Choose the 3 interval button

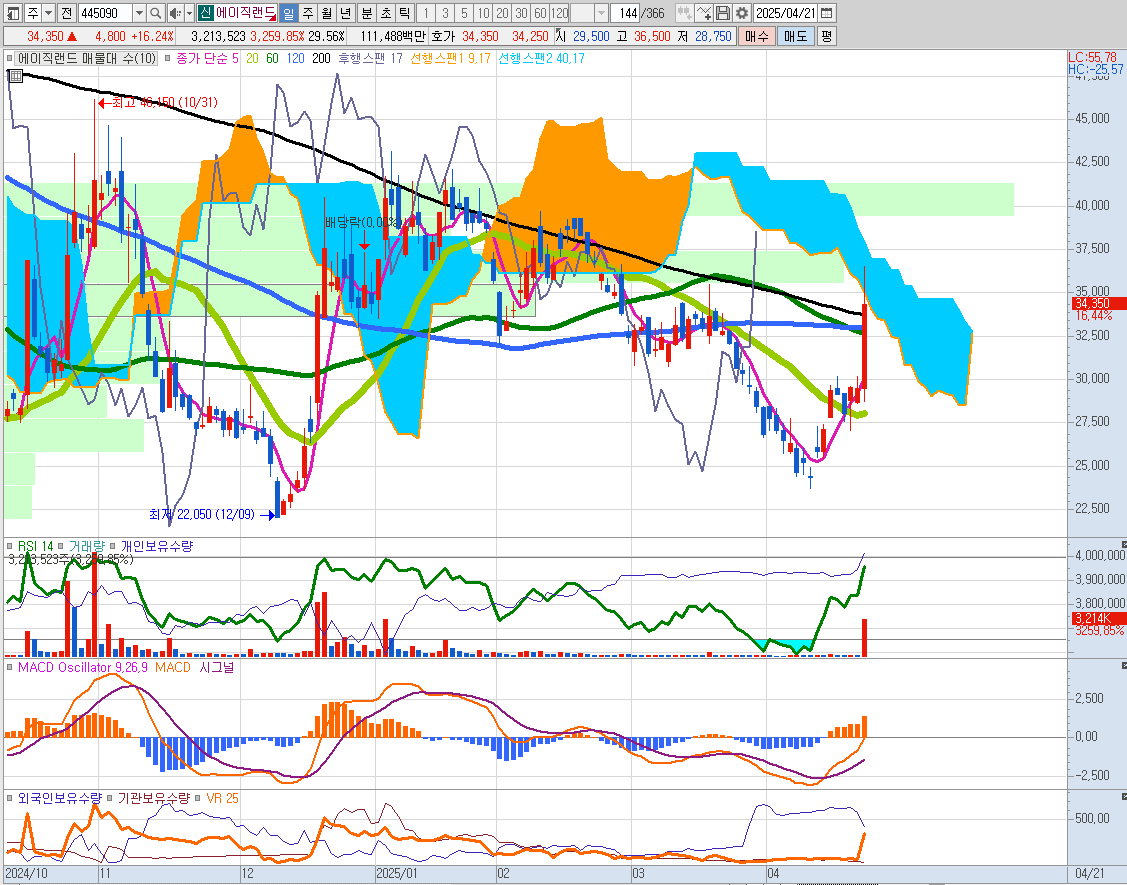click(445, 13)
